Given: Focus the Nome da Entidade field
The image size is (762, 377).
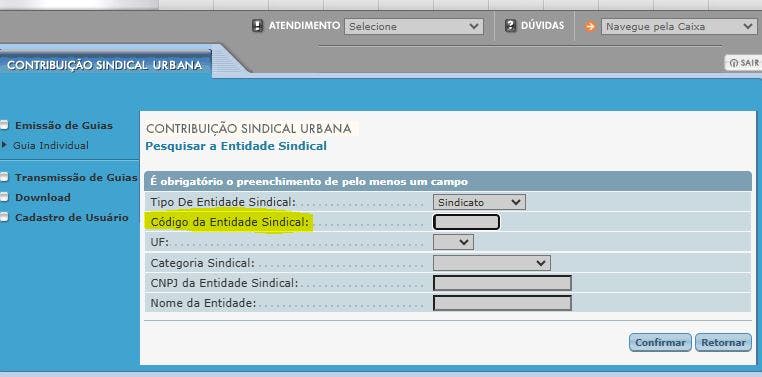Looking at the screenshot, I should click(502, 303).
